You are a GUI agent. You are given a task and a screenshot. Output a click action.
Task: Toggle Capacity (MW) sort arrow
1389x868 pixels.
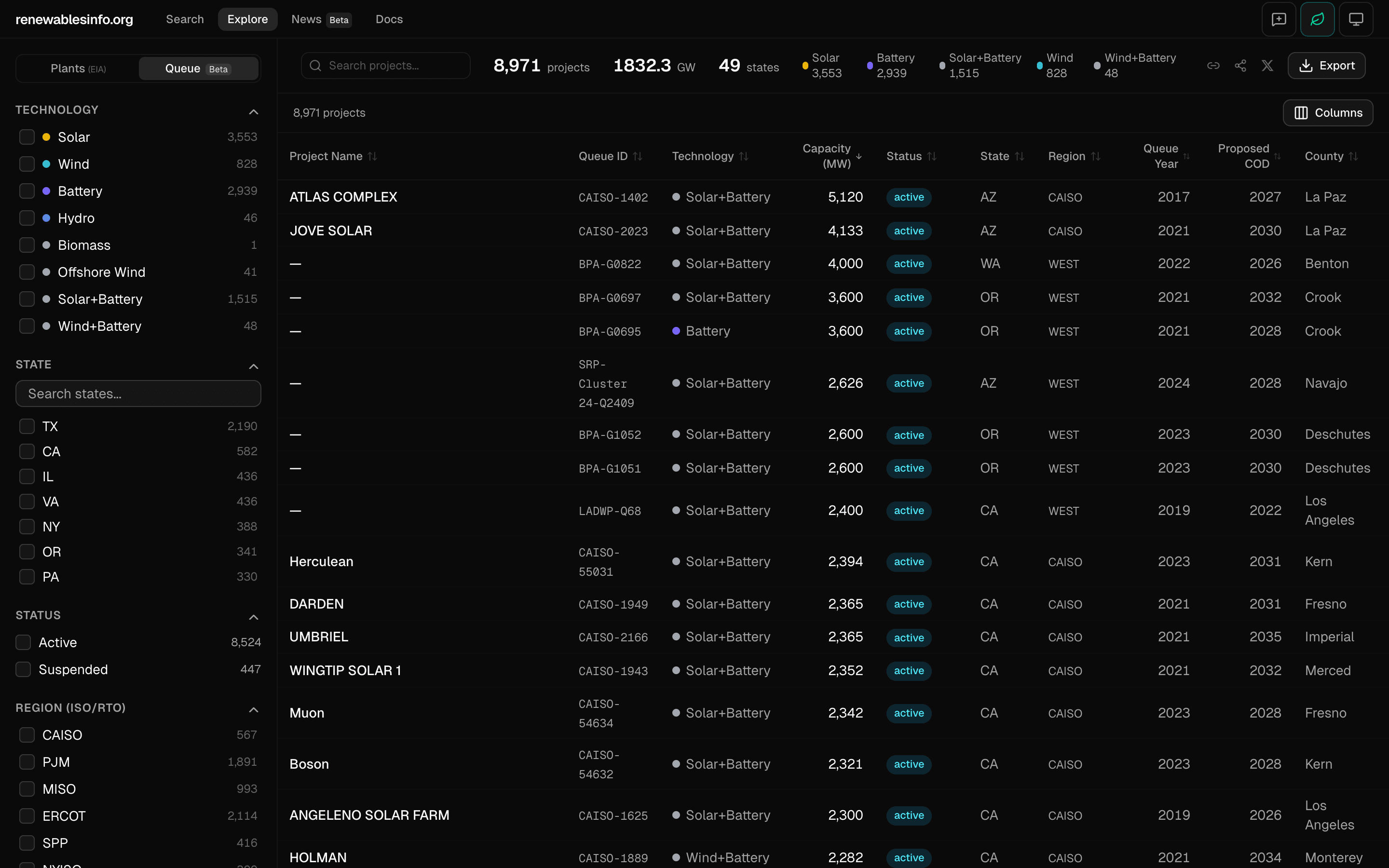click(x=858, y=156)
